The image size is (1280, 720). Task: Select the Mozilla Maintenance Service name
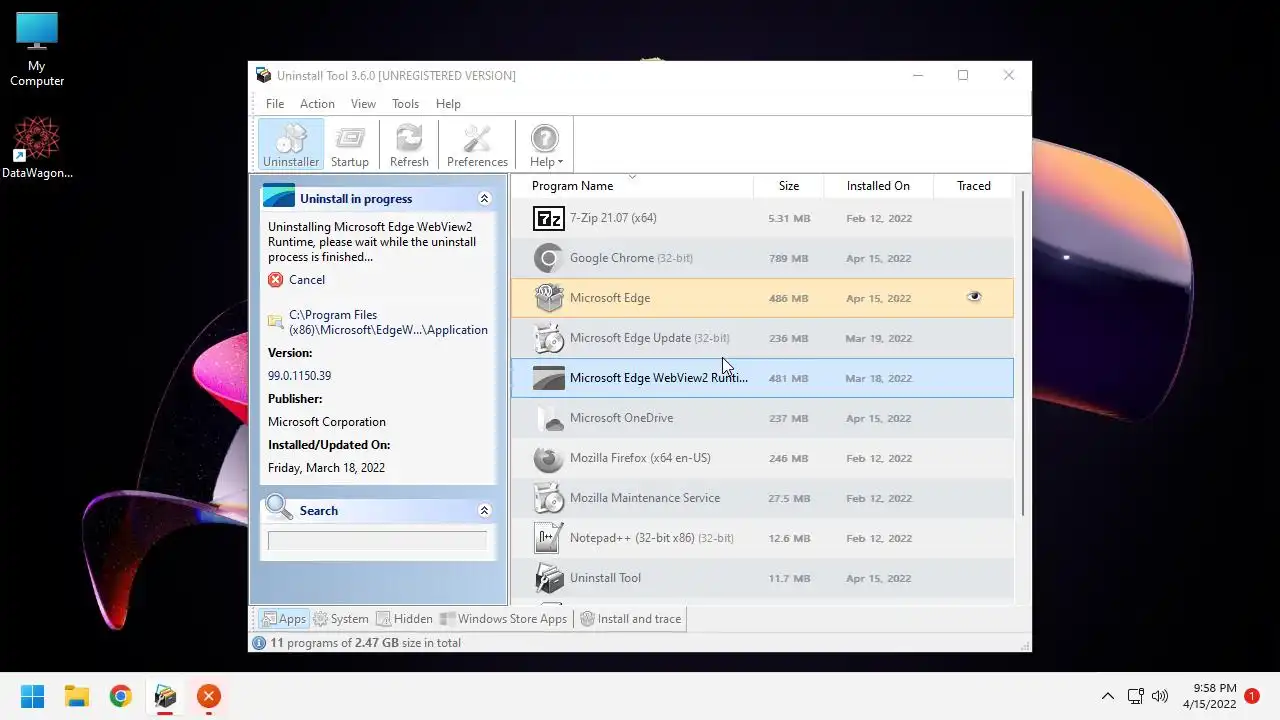pyautogui.click(x=644, y=498)
